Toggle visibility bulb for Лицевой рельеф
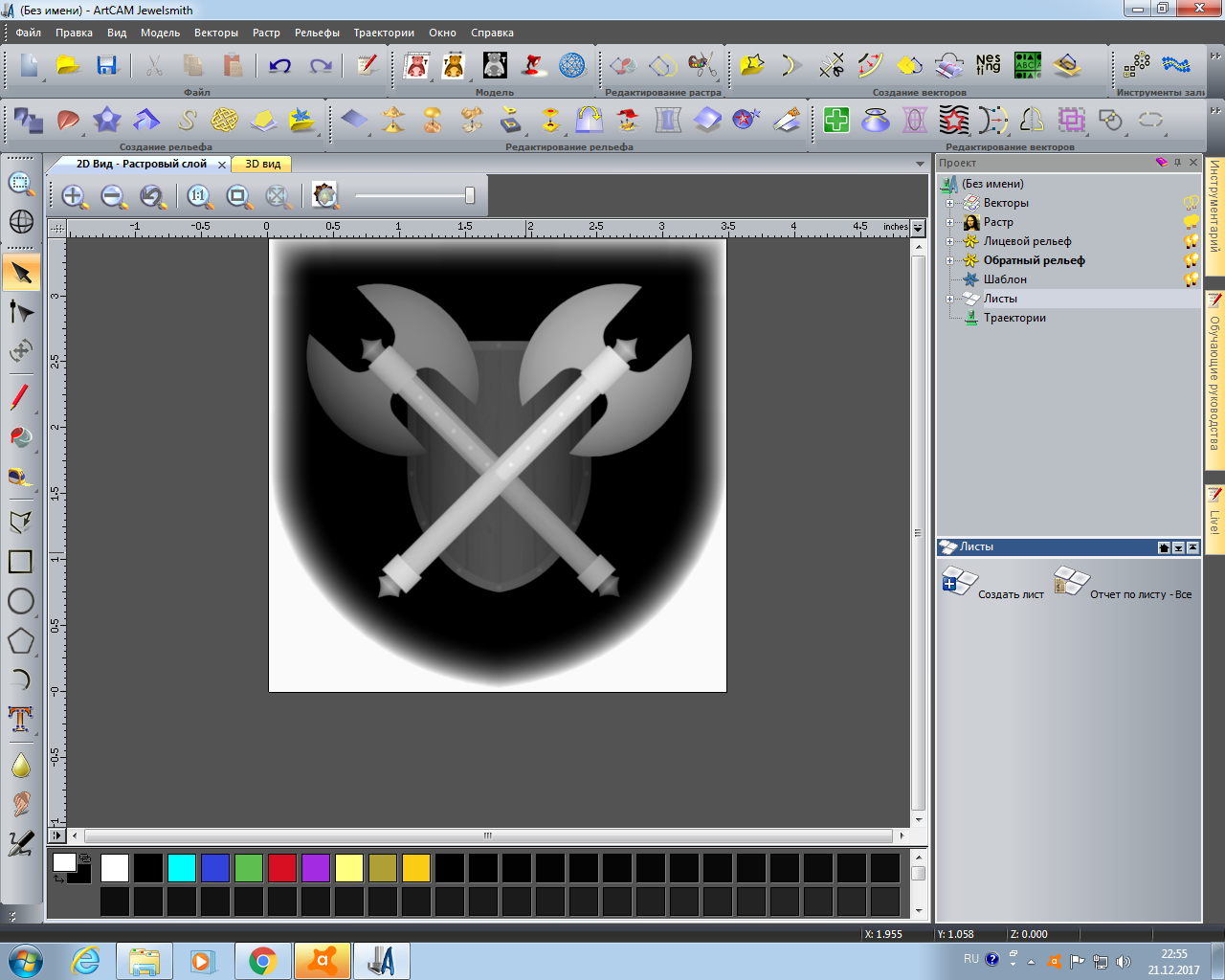The width and height of the screenshot is (1225, 980). tap(1192, 241)
